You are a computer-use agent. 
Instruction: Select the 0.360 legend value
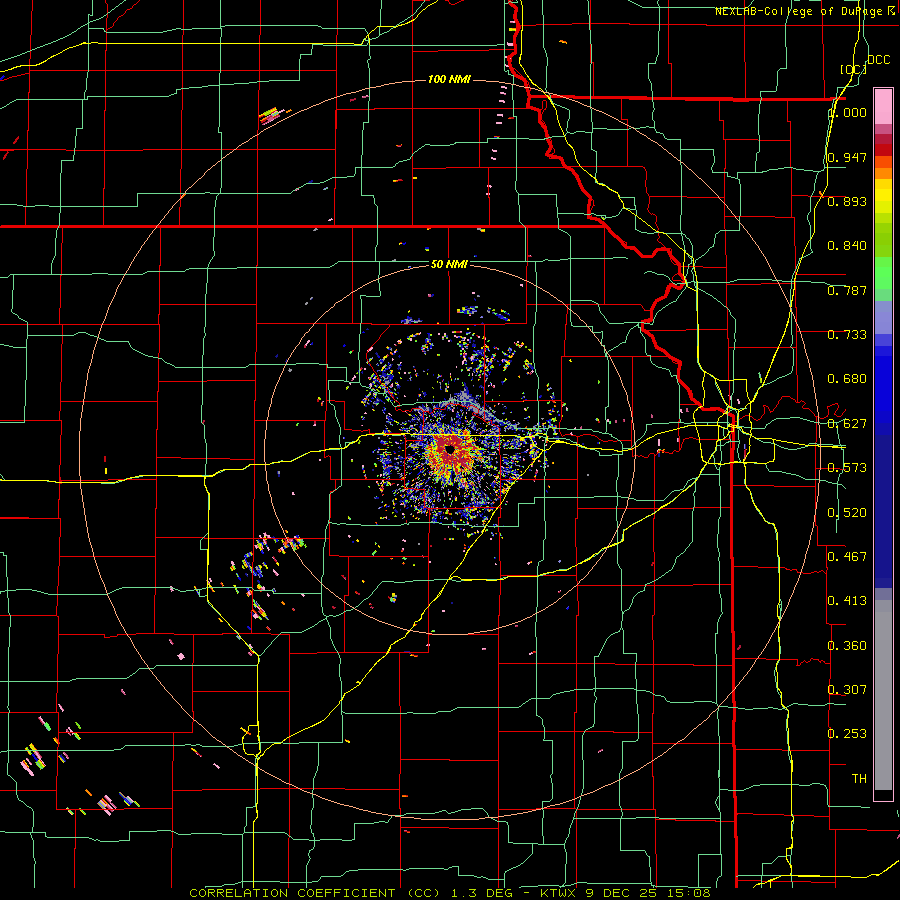point(847,646)
